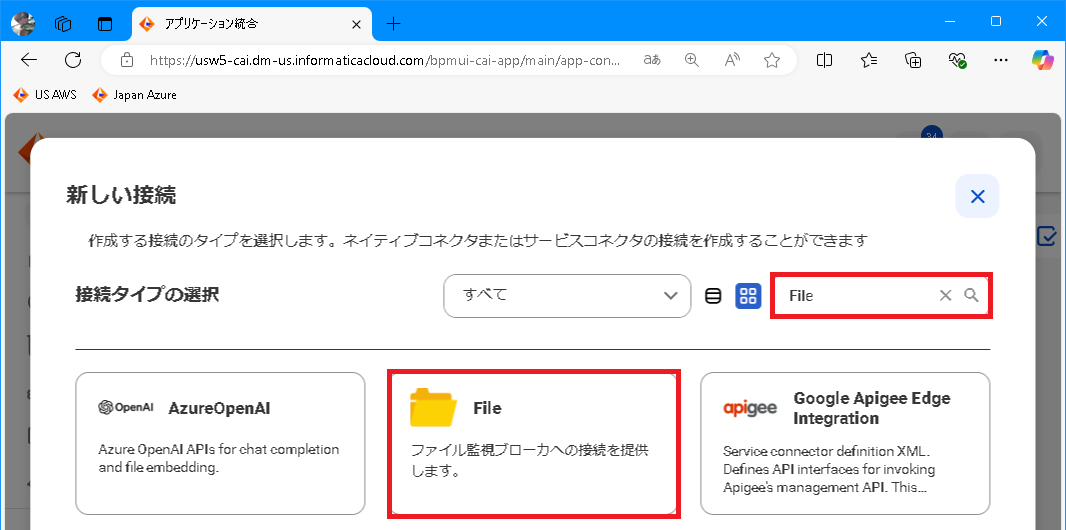Switch to grid tile view icon
Image resolution: width=1066 pixels, height=530 pixels.
pos(748,296)
